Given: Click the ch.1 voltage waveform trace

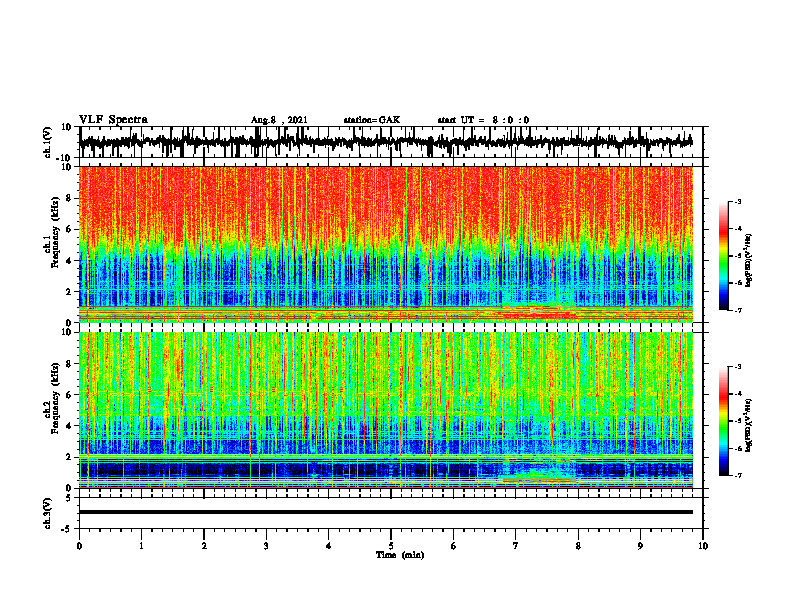Looking at the screenshot, I should 386,142.
